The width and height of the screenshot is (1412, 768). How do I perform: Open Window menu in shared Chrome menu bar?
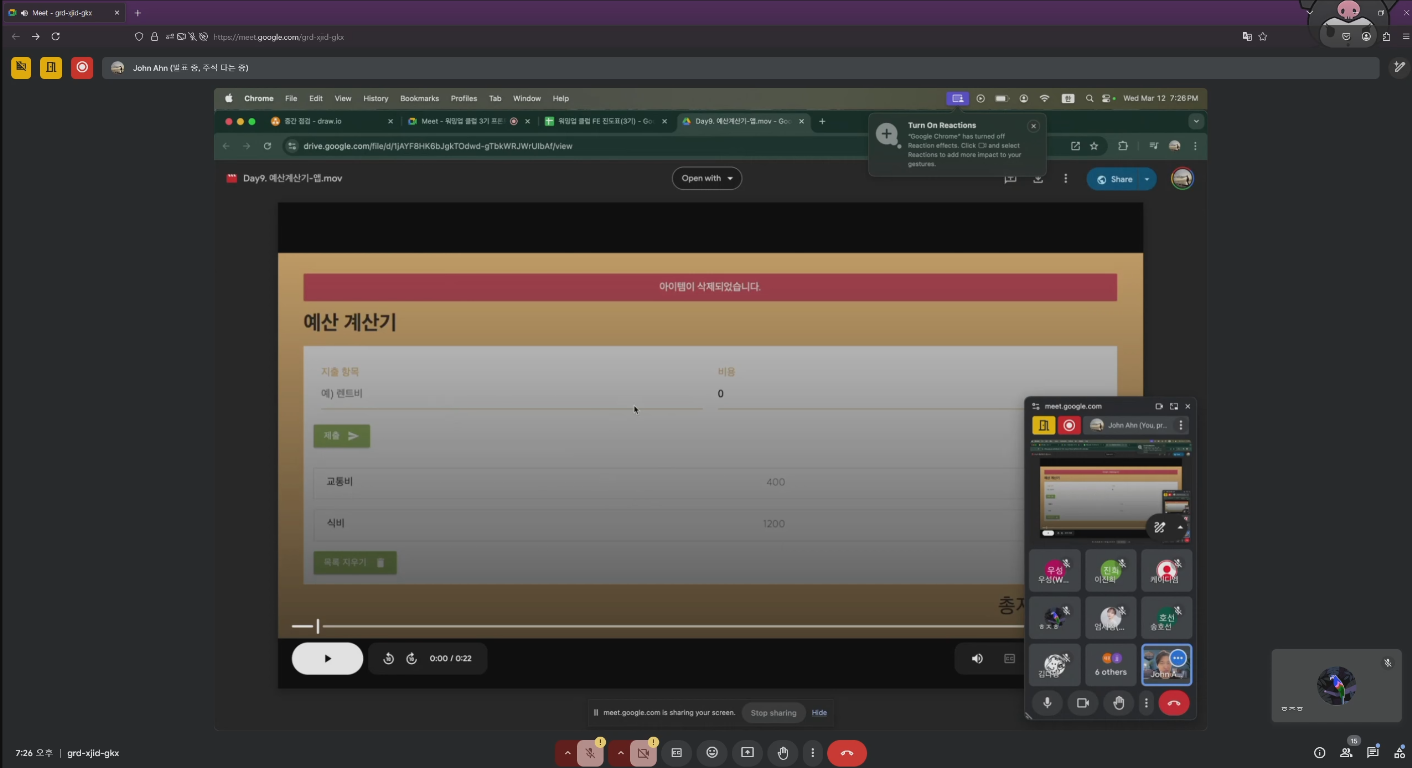[527, 98]
